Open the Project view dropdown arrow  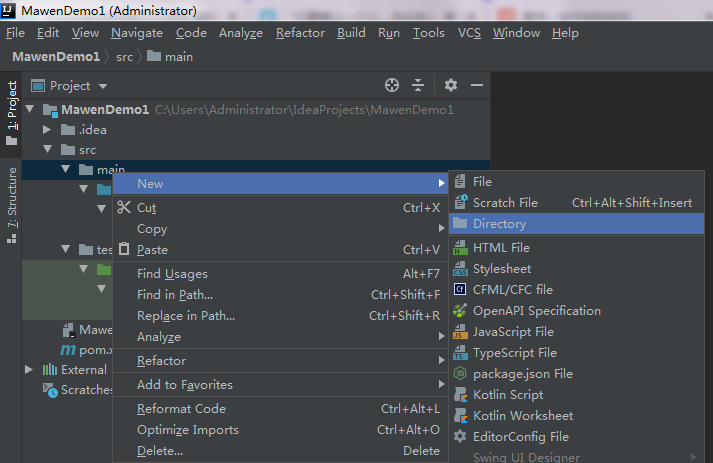click(x=103, y=86)
